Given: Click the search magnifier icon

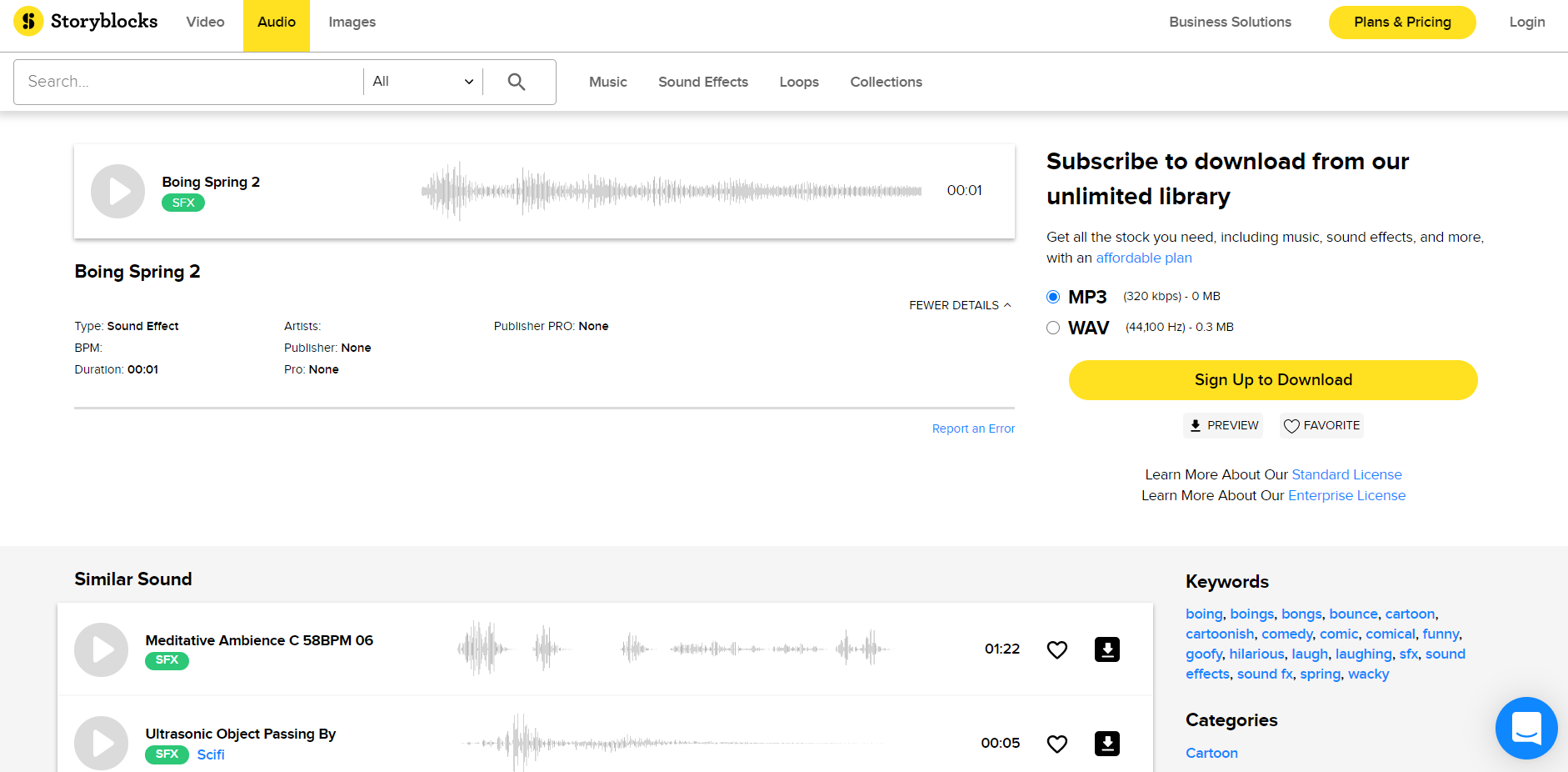Looking at the screenshot, I should tap(517, 82).
